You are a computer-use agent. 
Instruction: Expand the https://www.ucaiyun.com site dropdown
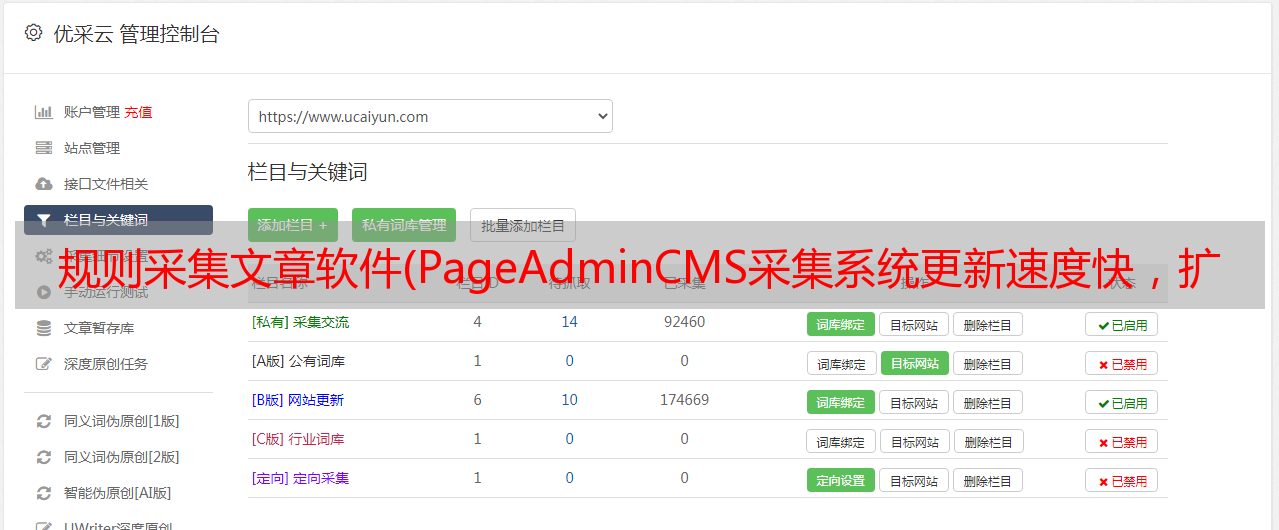coord(430,116)
